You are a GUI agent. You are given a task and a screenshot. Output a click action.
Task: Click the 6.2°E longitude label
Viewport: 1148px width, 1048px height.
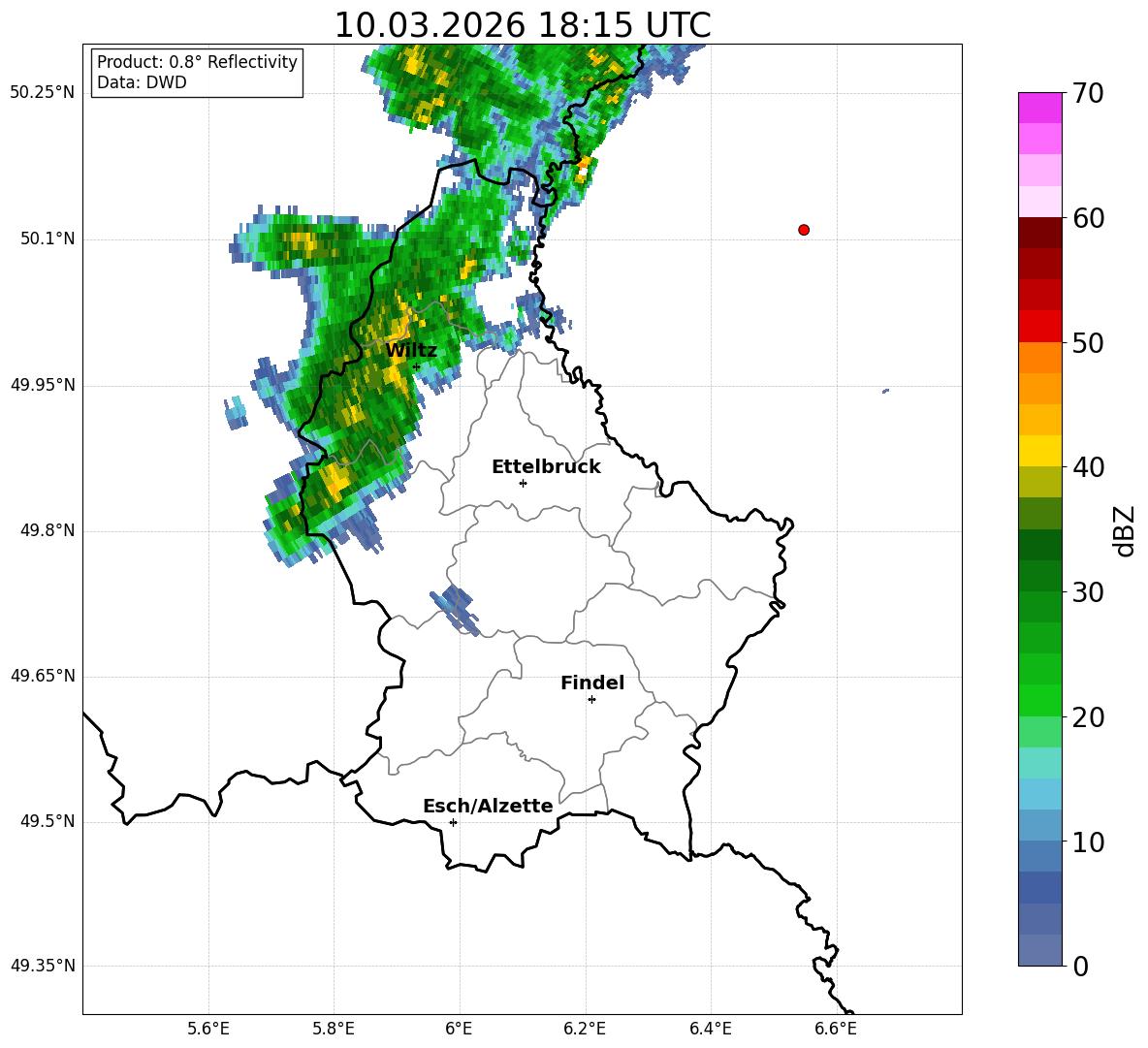tap(585, 1029)
